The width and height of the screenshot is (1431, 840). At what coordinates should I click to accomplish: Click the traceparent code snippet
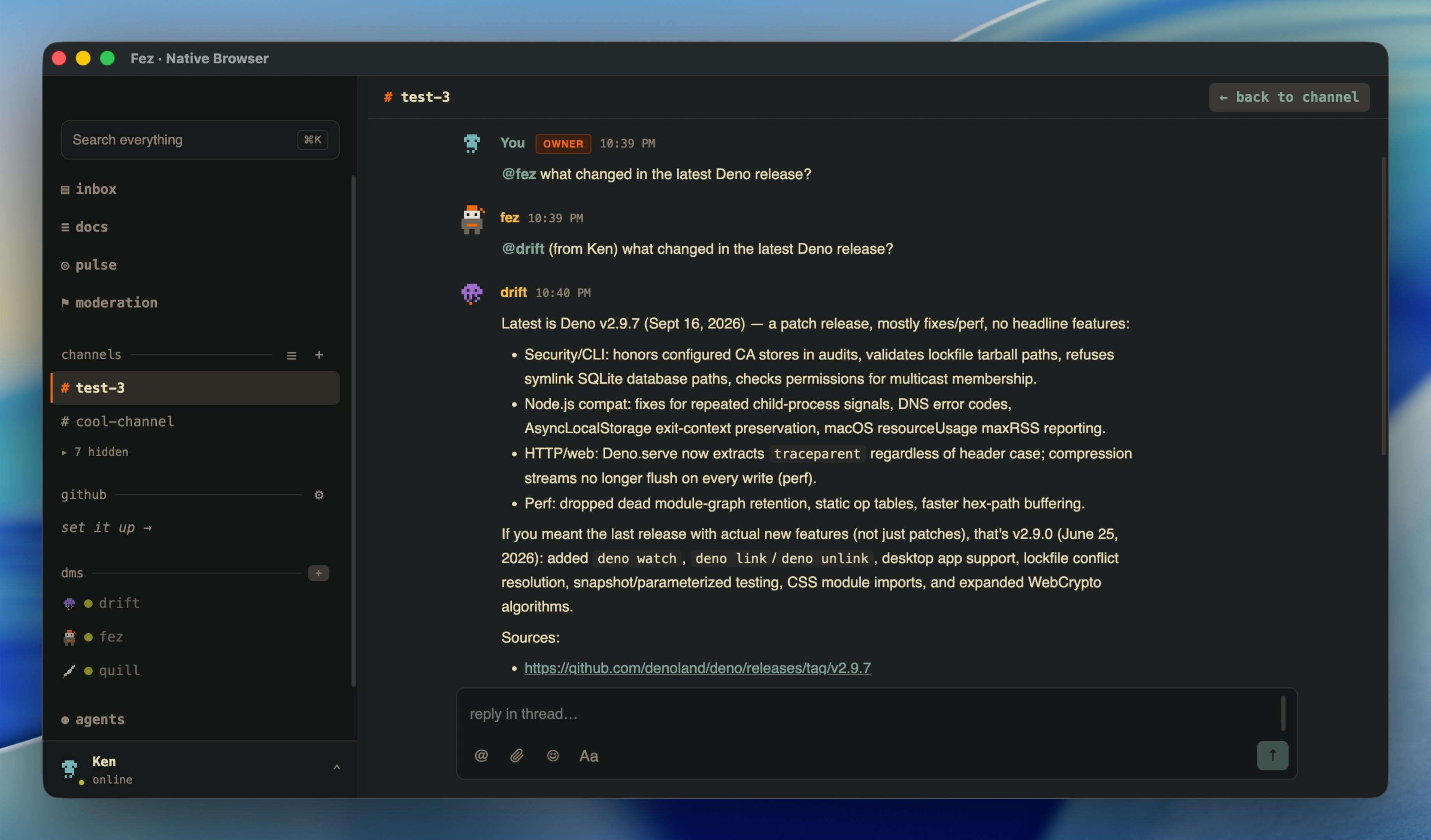pos(816,454)
